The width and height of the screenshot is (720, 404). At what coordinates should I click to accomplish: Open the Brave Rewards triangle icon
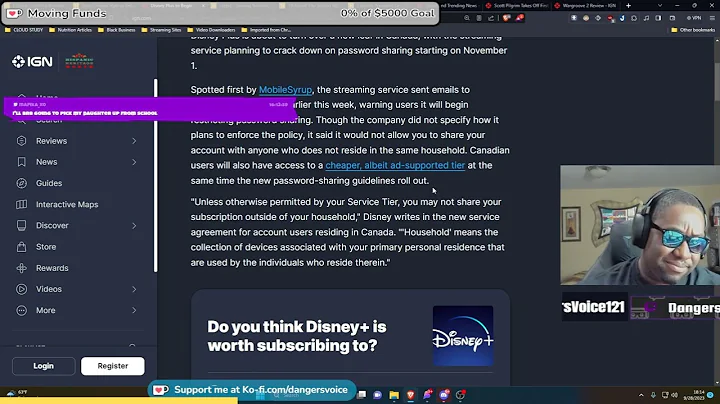519,18
